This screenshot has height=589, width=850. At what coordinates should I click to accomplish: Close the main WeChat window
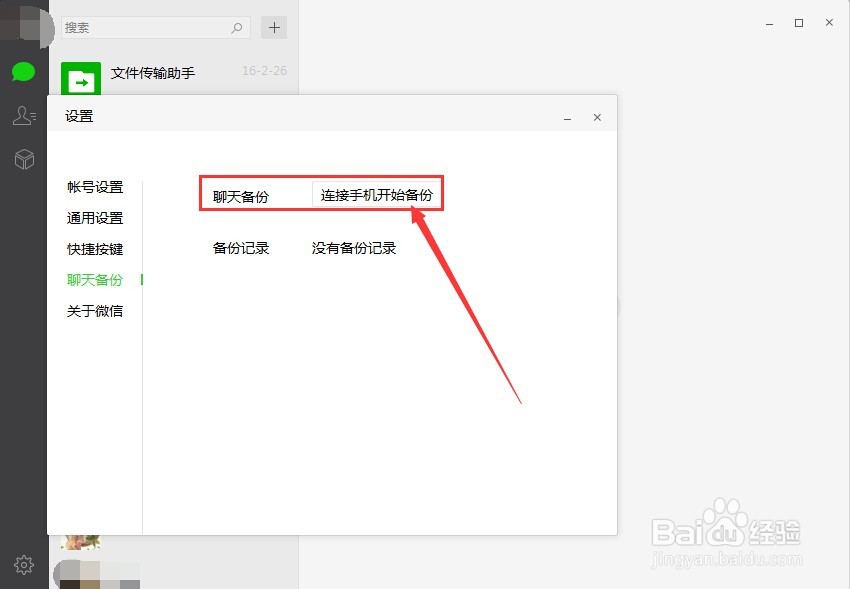[829, 22]
